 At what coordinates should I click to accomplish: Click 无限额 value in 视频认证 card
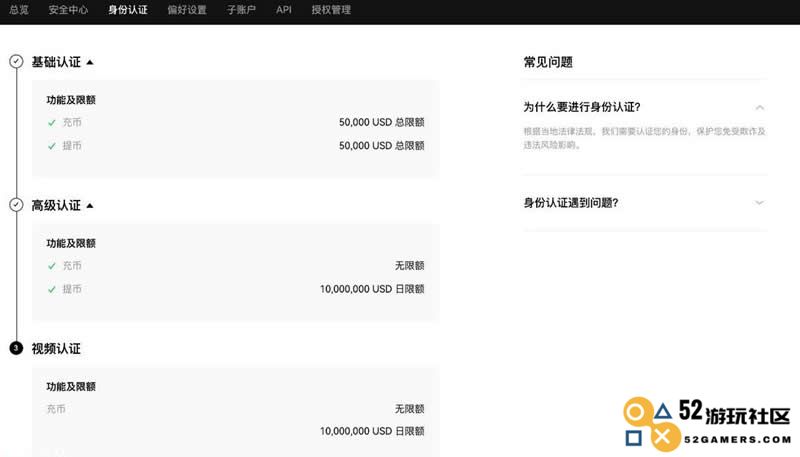coord(410,409)
